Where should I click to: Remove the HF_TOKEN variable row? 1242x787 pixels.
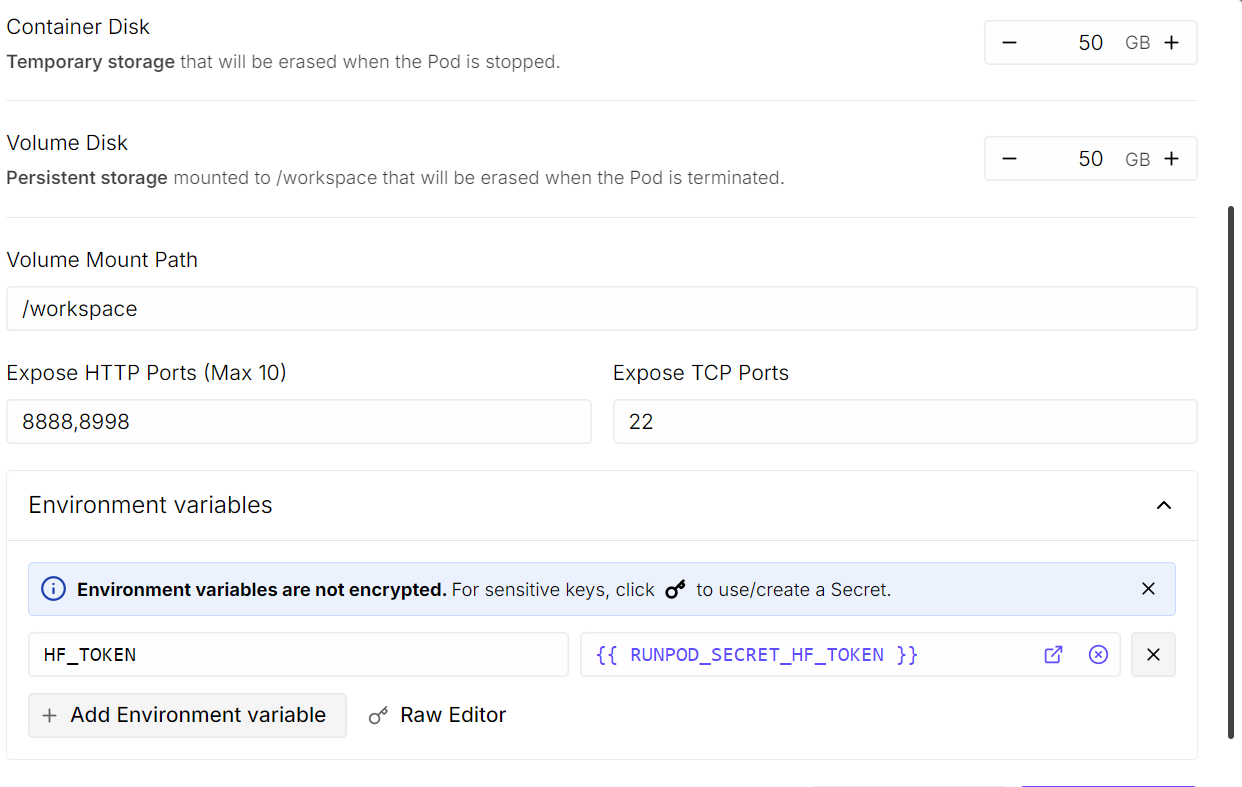tap(1153, 654)
